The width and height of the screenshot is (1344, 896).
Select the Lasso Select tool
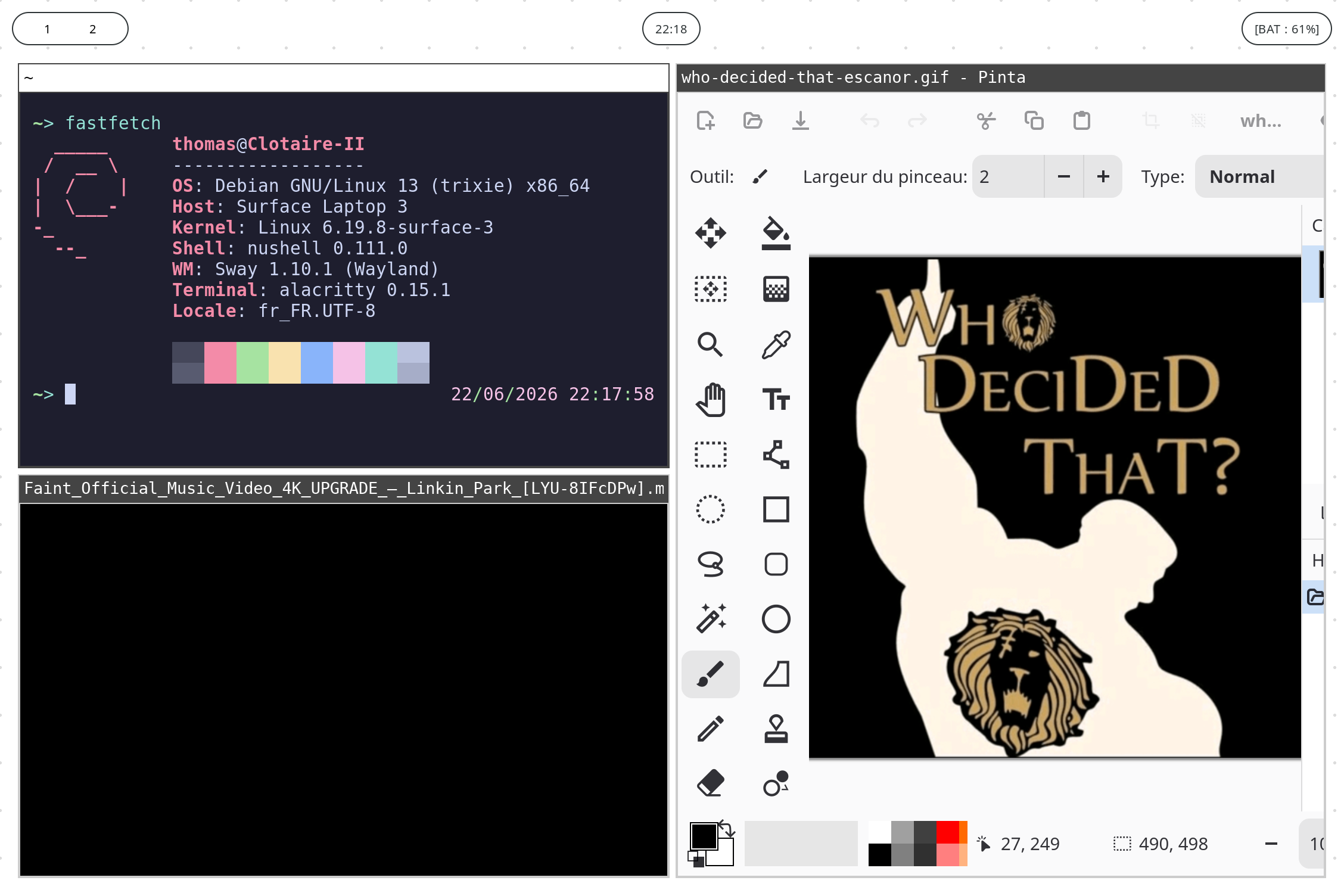[711, 564]
